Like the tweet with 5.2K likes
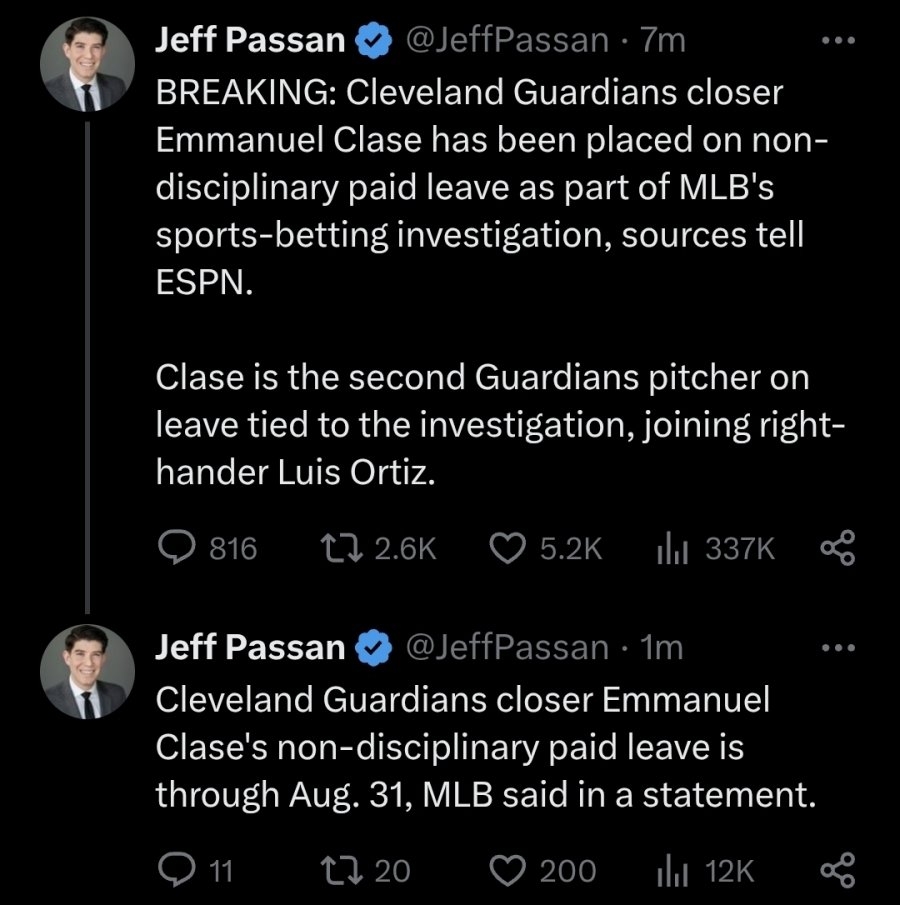Viewport: 900px width, 905px height. (511, 548)
